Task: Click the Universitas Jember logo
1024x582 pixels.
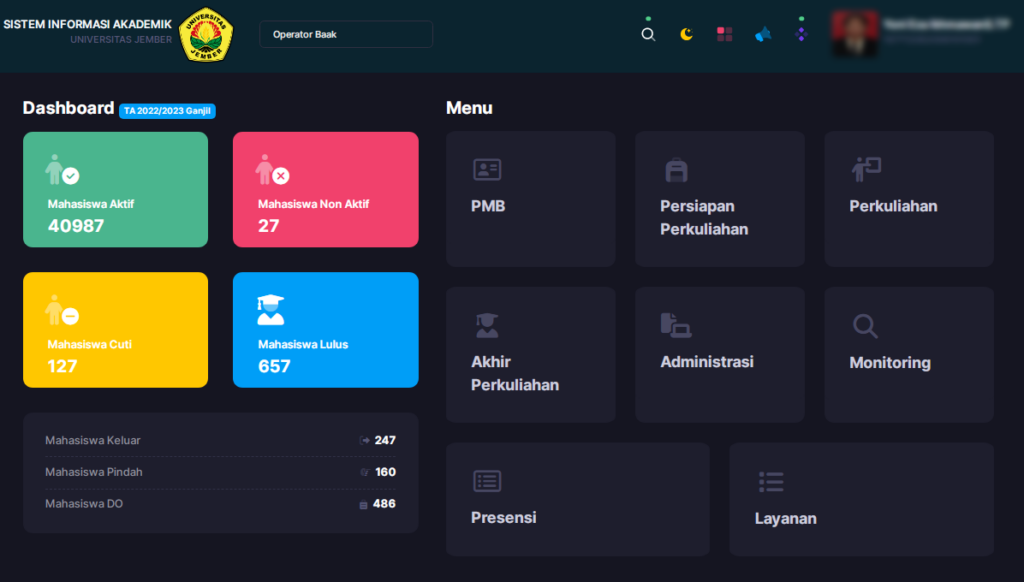Action: (206, 35)
